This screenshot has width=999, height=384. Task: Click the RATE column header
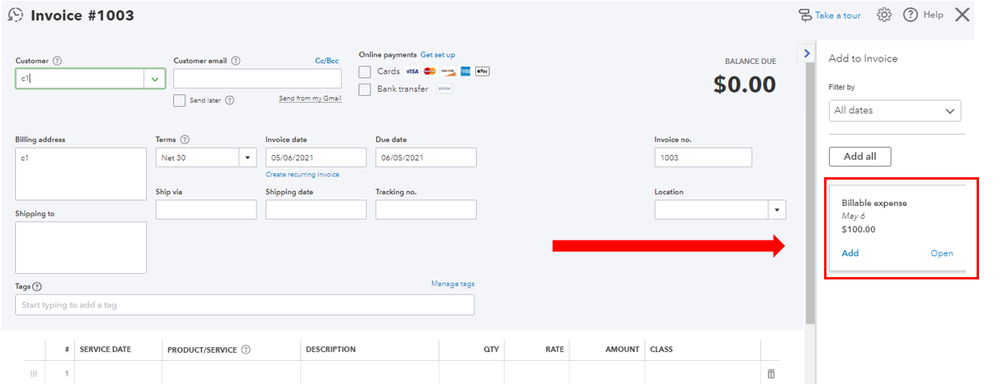(x=554, y=350)
